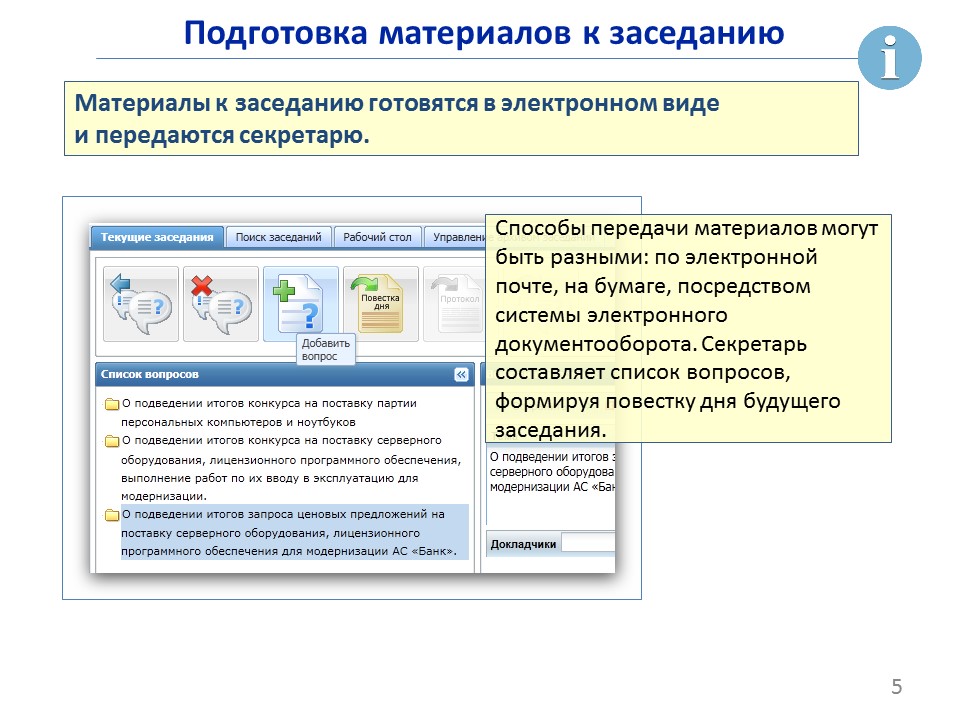Click slide title Подготовка материалов к заседанию
Image resolution: width=960 pixels, height=720 pixels.
click(484, 33)
